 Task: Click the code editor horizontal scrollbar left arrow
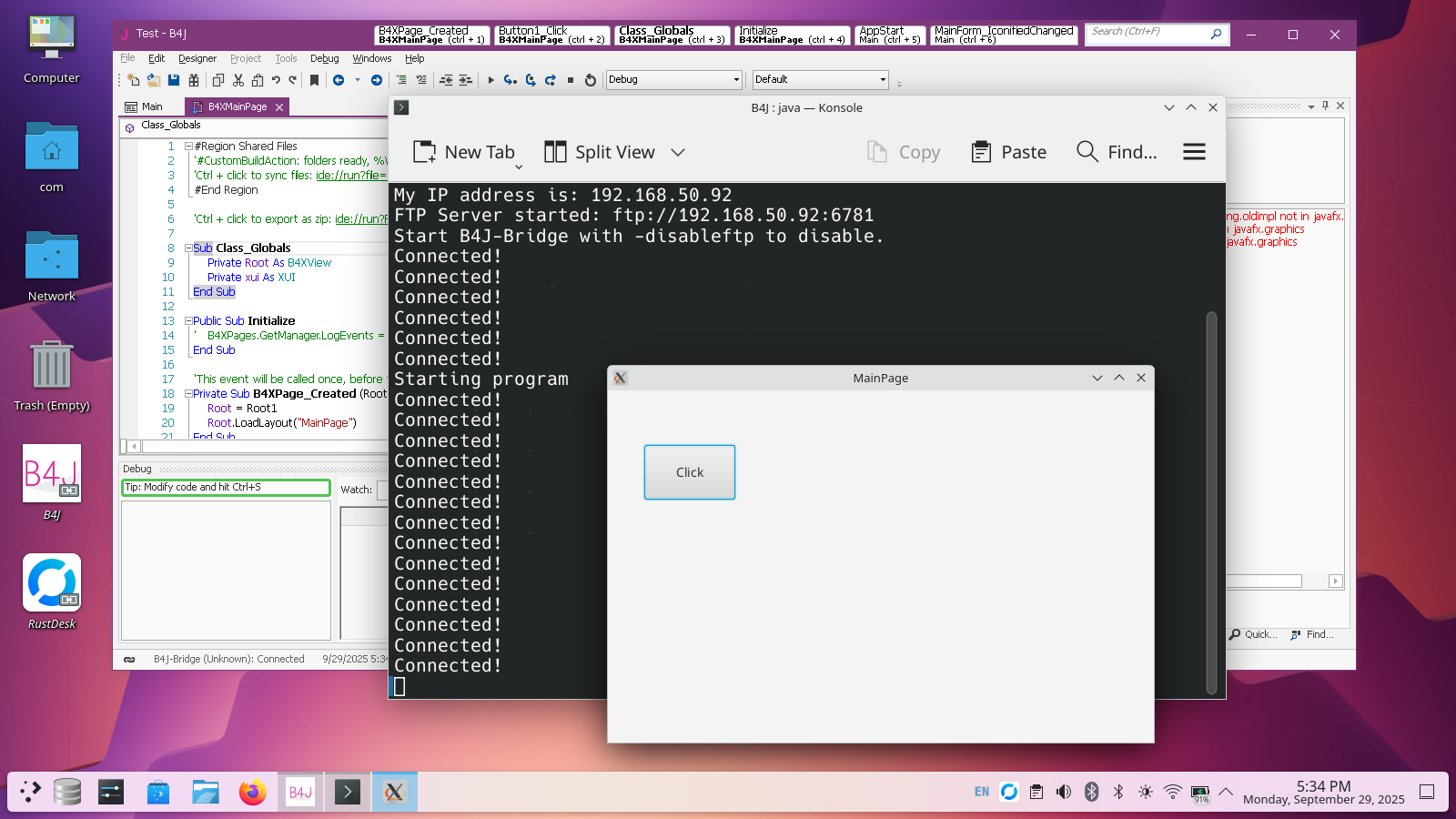click(134, 447)
